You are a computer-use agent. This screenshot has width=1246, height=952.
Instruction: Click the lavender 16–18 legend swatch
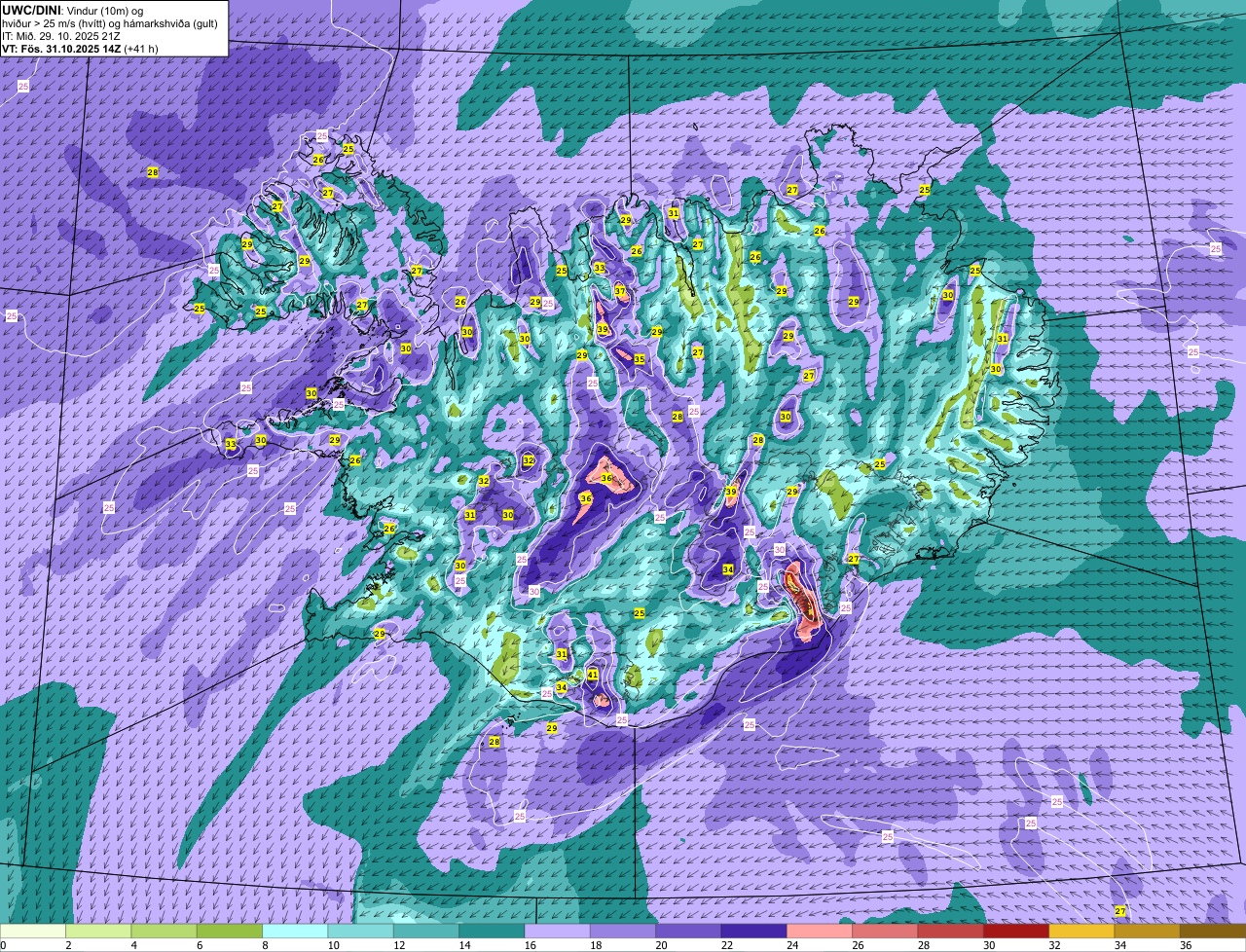click(557, 931)
